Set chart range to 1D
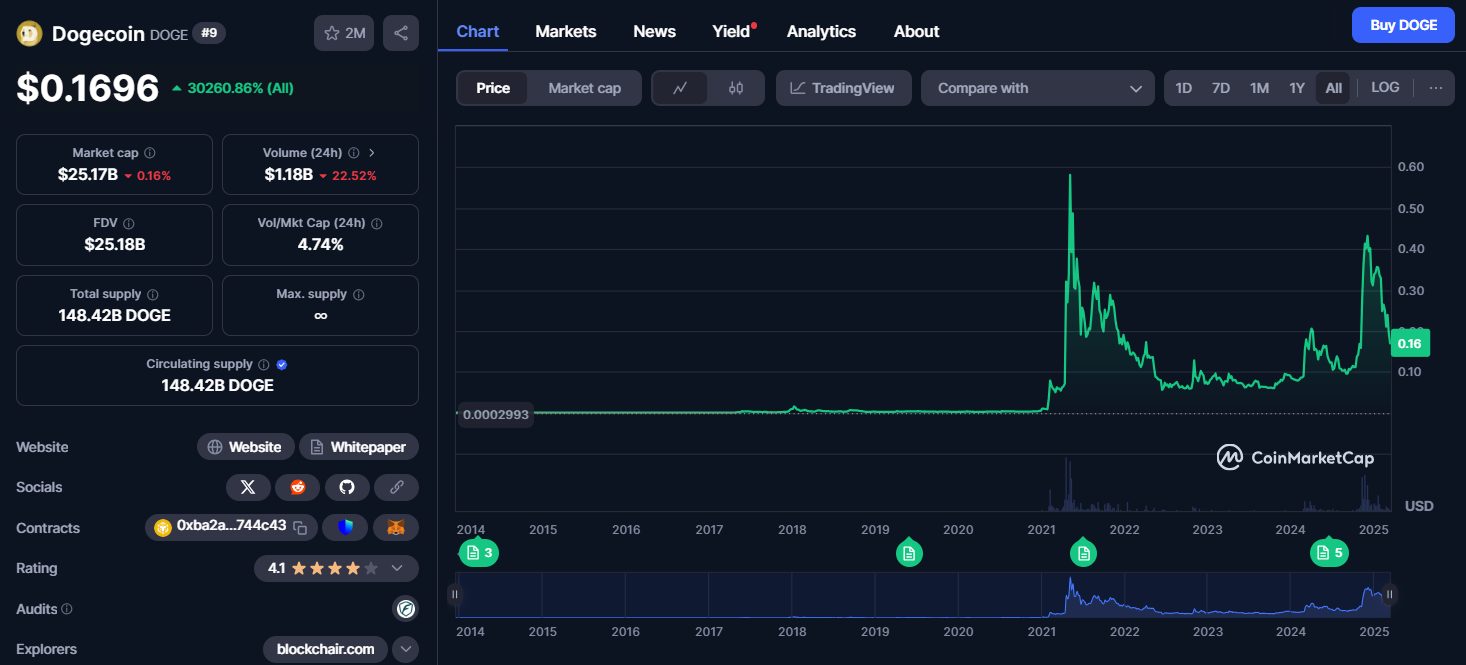1466x665 pixels. point(1184,88)
